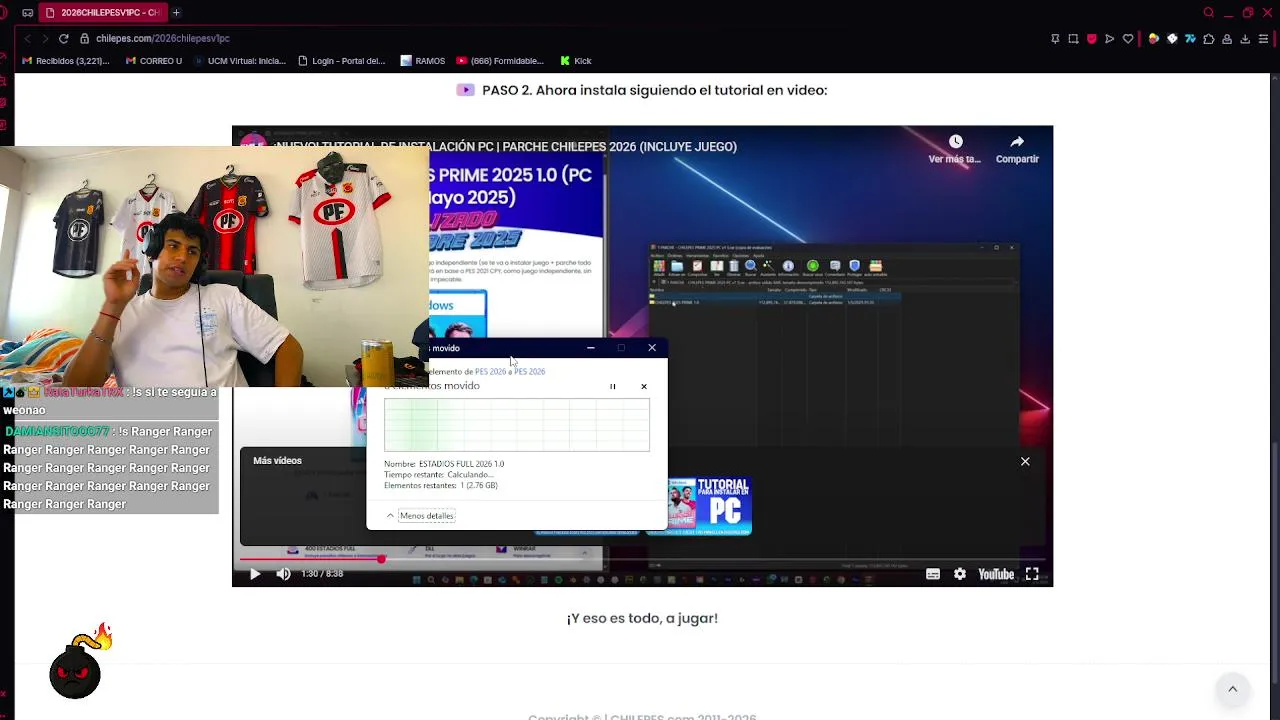This screenshot has width=1280, height=720.
Task: Click the address bar URL
Action: 163,38
